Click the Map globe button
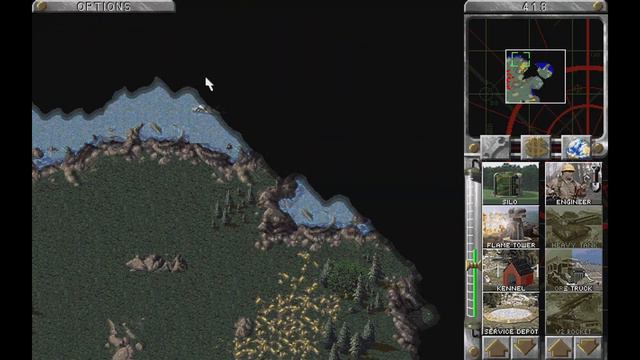640x360 pixels. (576, 147)
